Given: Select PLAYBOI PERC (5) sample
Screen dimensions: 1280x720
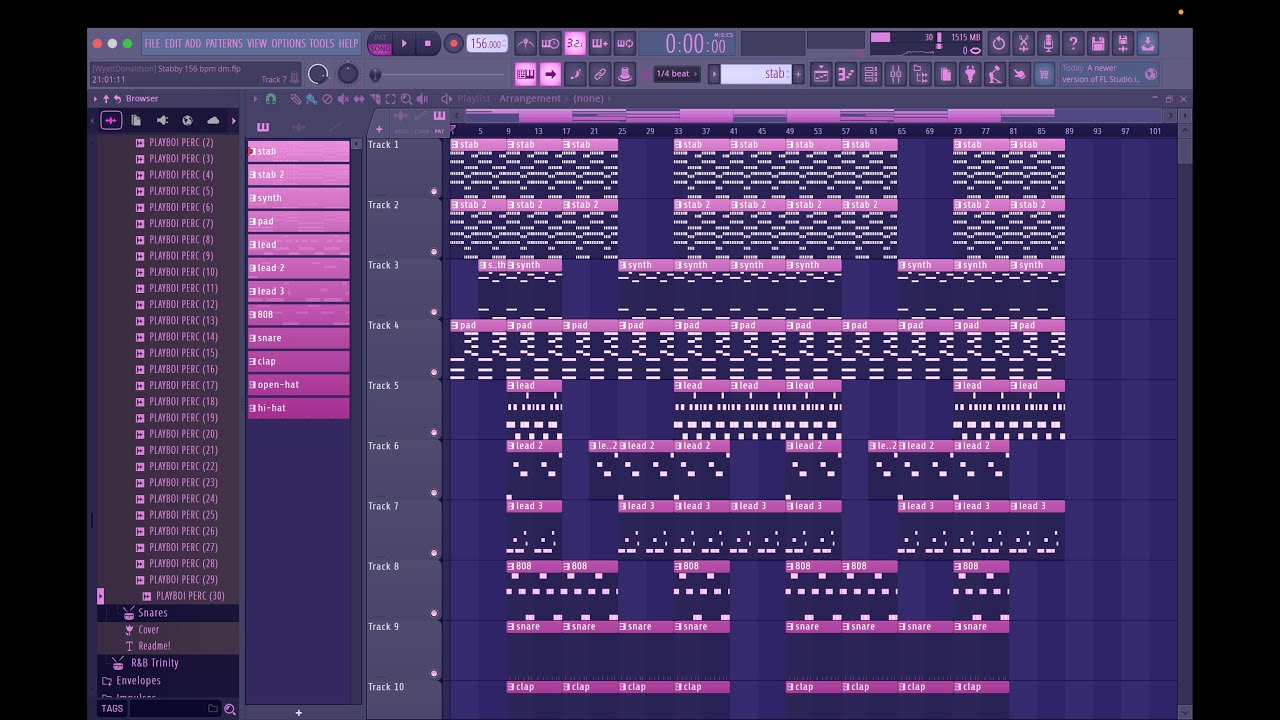Looking at the screenshot, I should point(181,191).
